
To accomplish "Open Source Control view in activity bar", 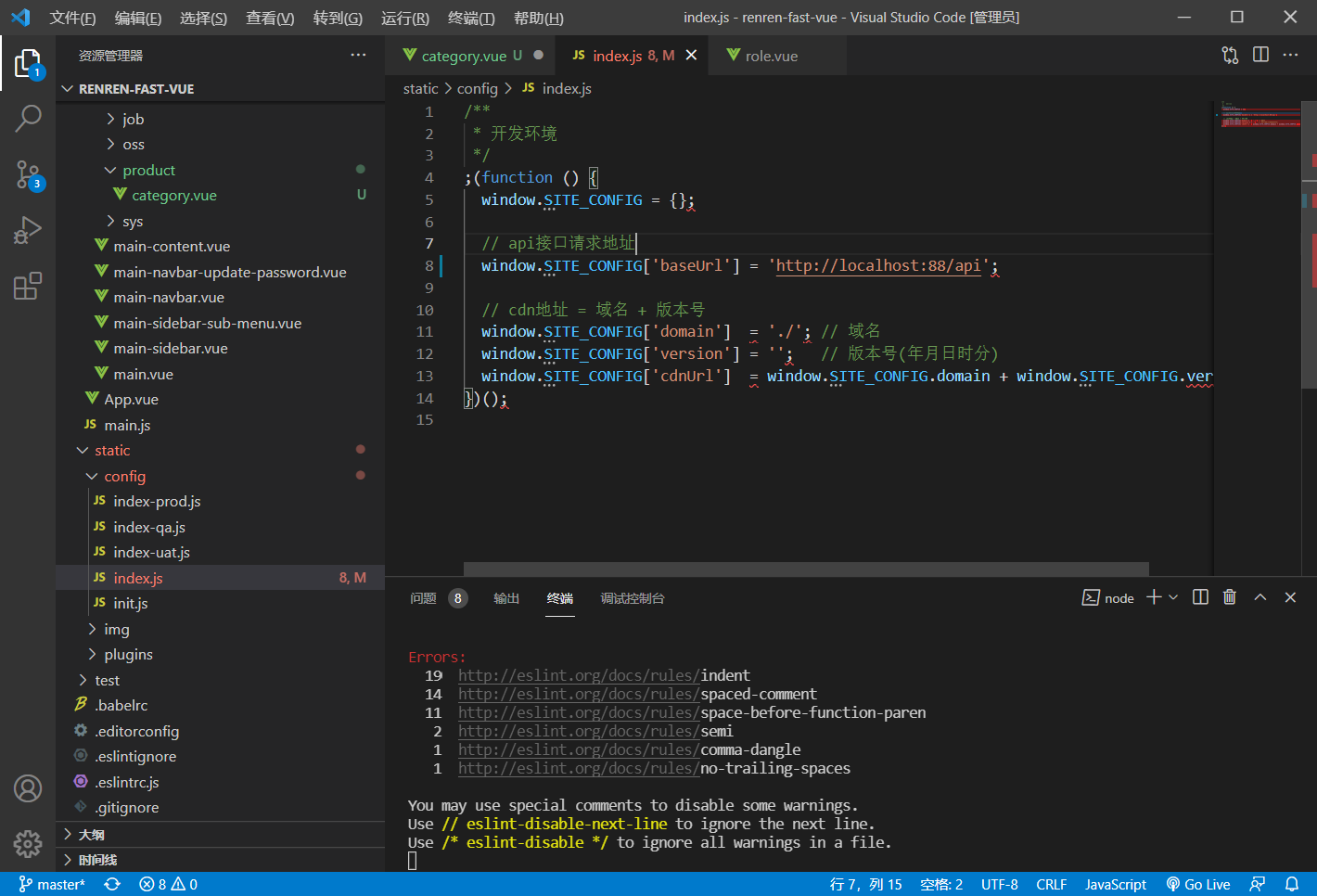I will (x=28, y=174).
